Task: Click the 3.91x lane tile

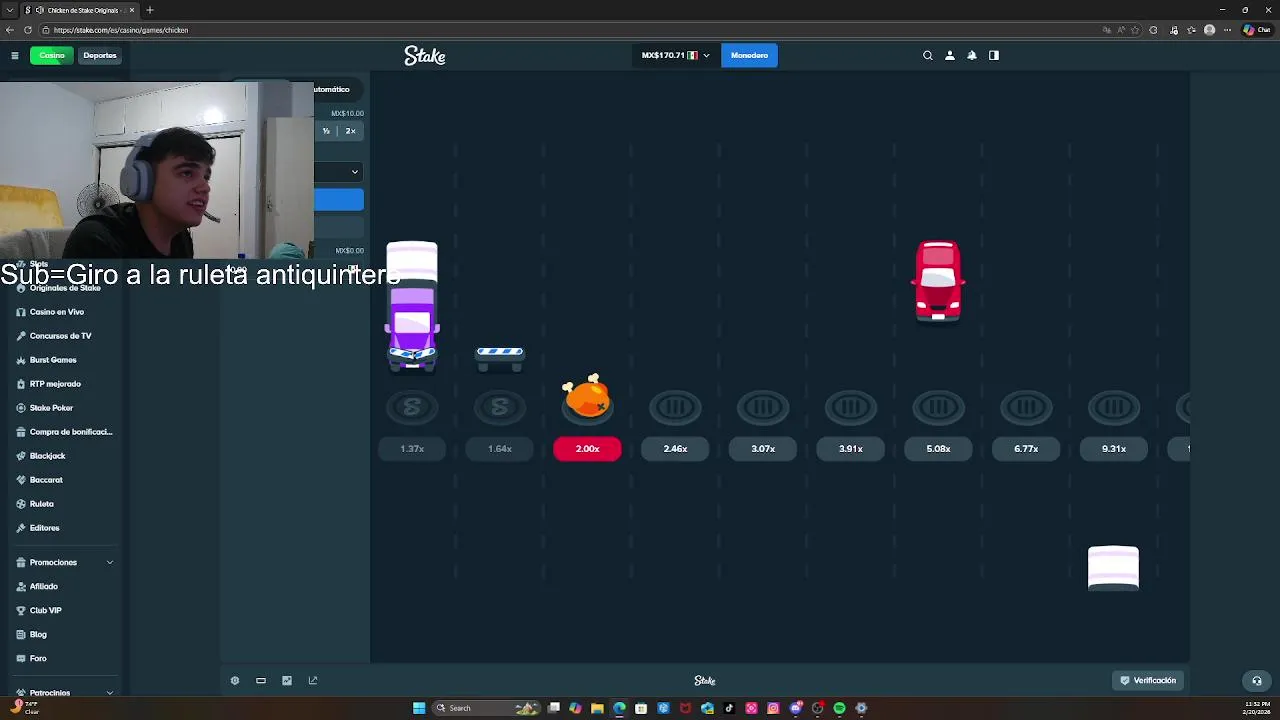Action: click(x=851, y=449)
